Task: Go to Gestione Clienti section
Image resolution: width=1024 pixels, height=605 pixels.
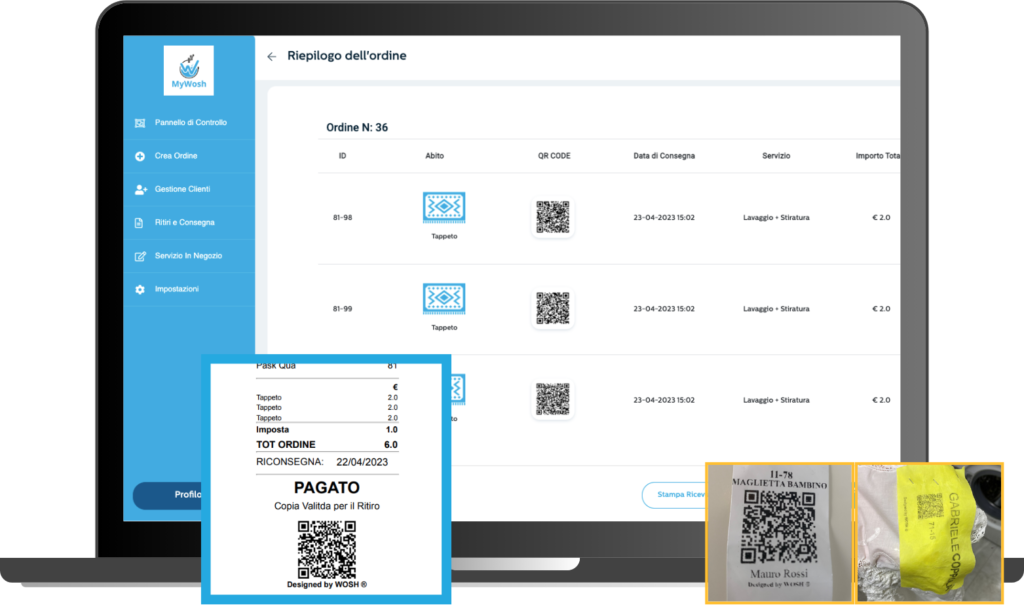Action: 182,189
